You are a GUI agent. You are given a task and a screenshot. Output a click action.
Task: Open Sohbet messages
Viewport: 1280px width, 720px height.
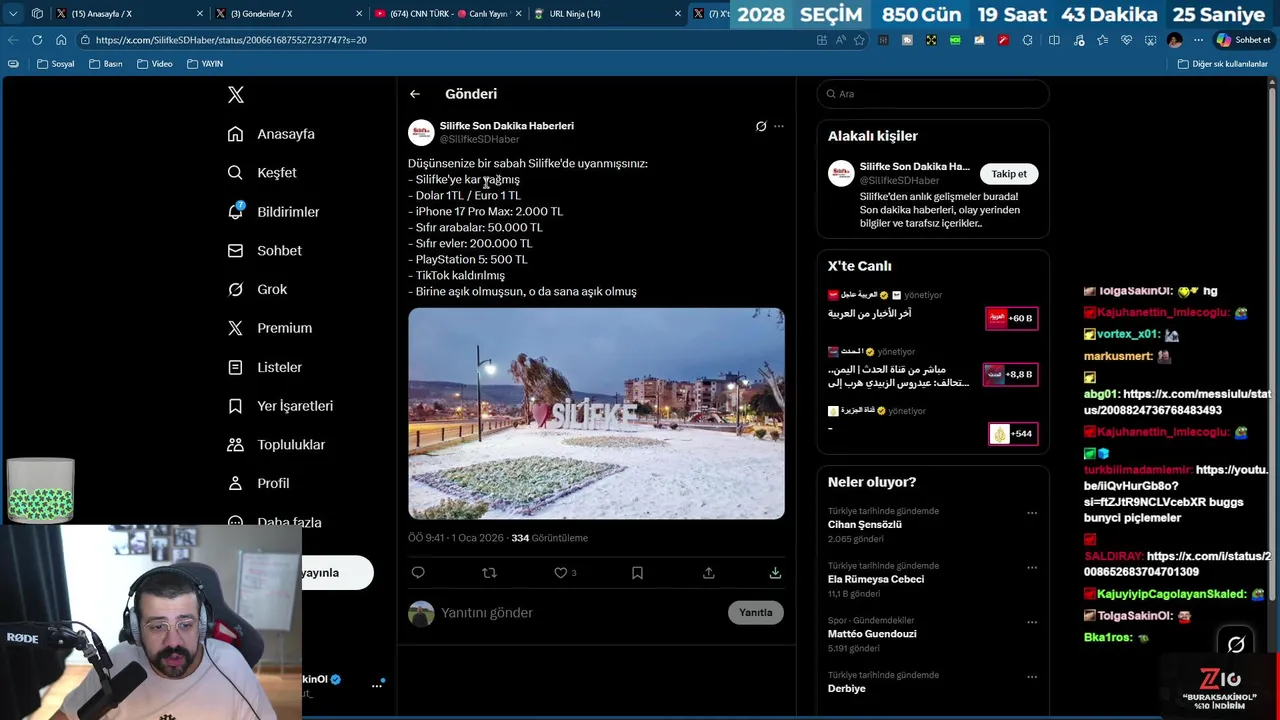pos(264,251)
